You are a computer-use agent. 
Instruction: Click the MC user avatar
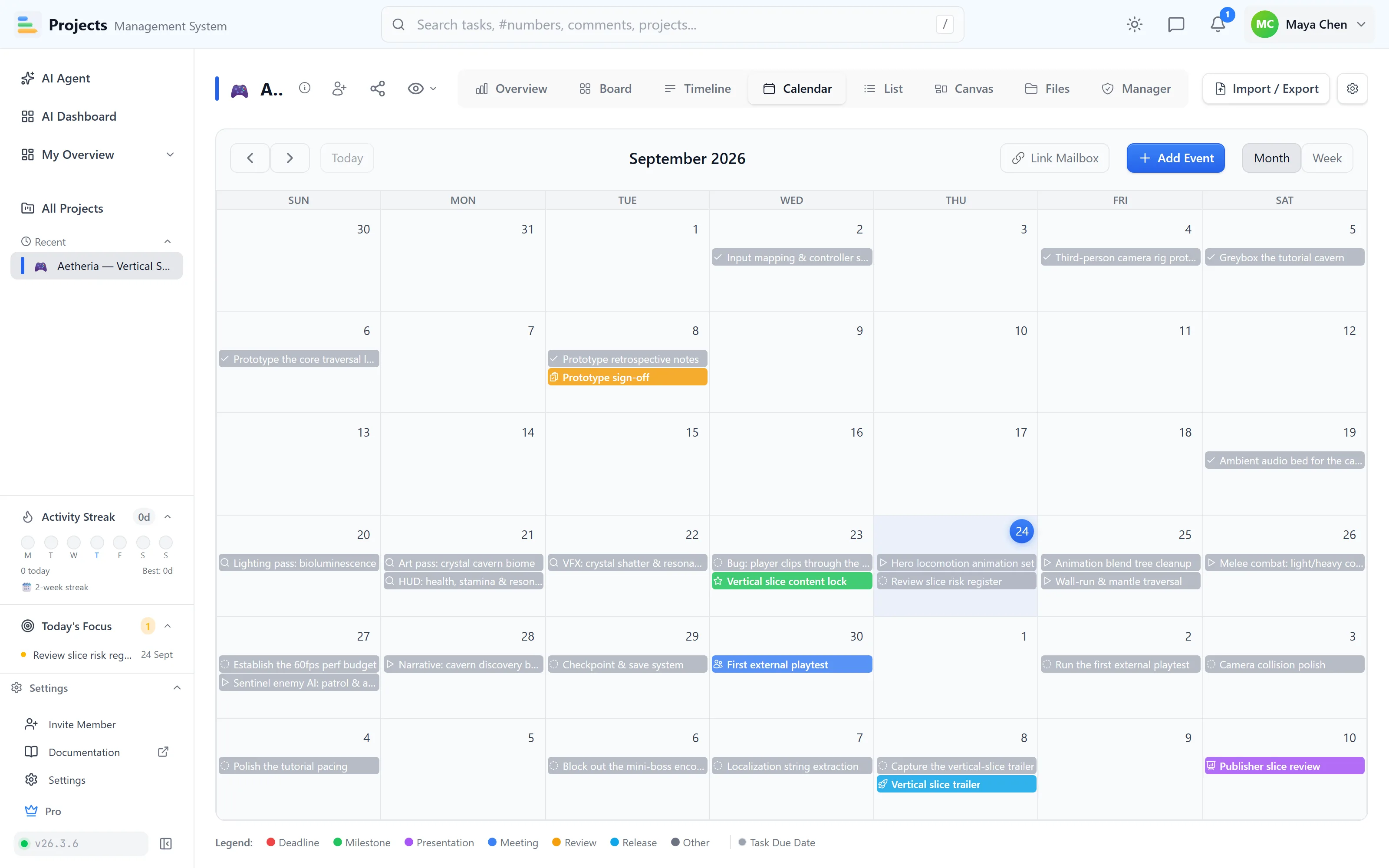1264,24
